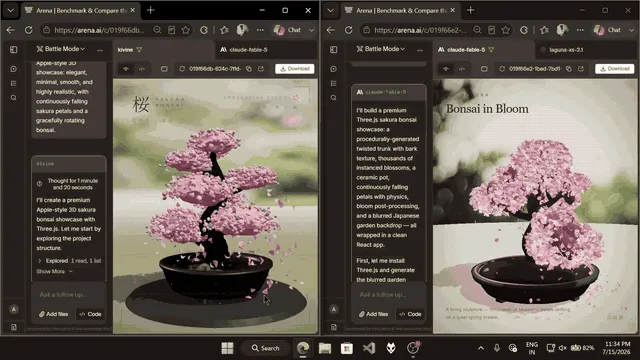The height and width of the screenshot is (360, 640).
Task: Expand Show More in kivine response
Action: coord(55,271)
